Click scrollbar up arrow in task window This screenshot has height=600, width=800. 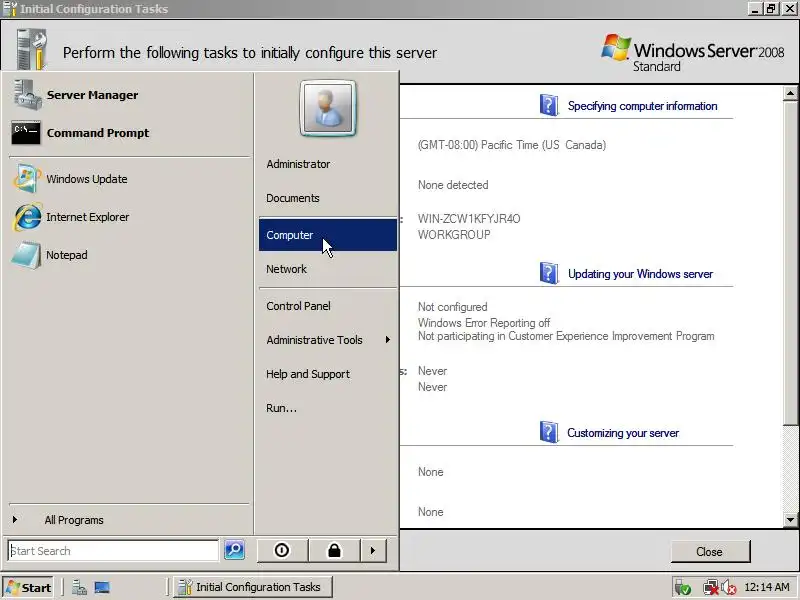[x=790, y=93]
